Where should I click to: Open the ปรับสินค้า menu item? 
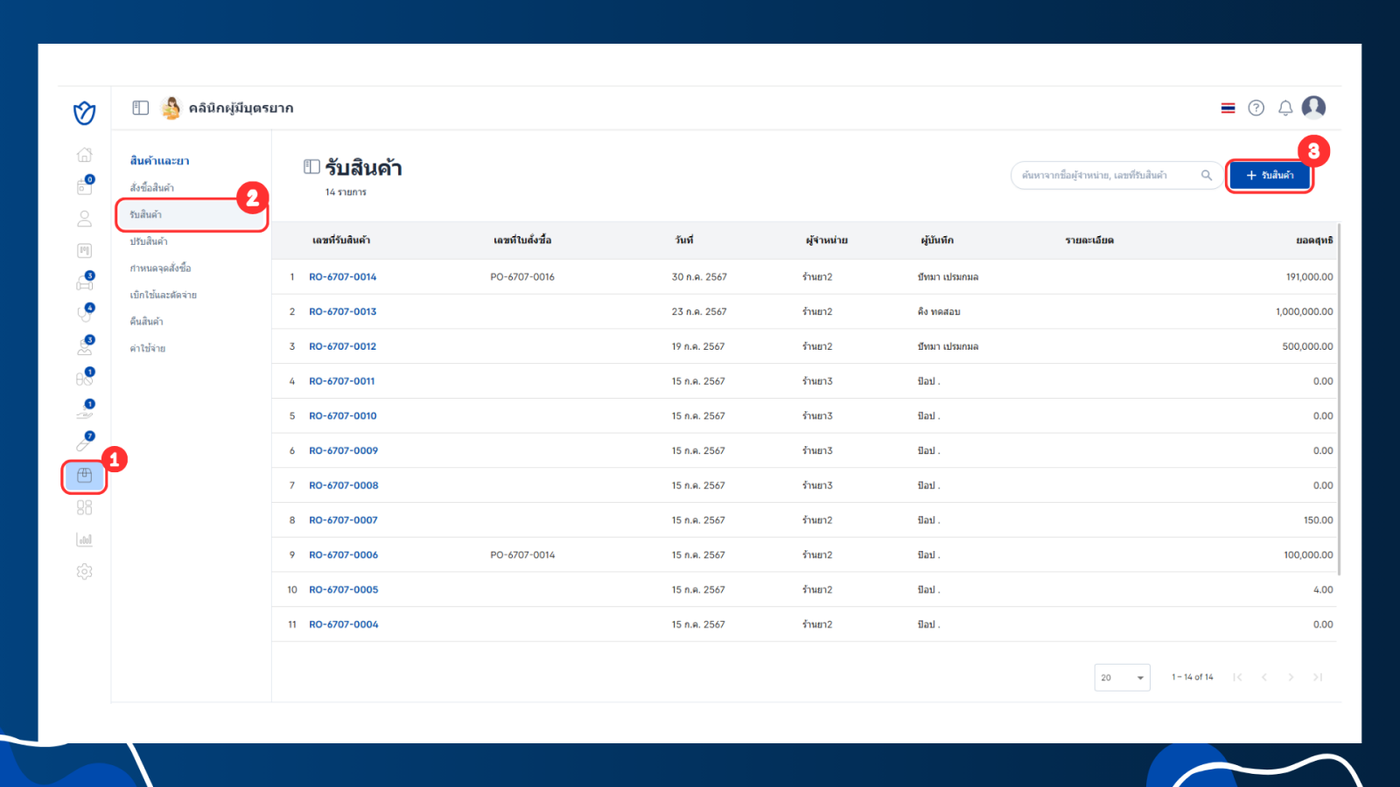(149, 242)
